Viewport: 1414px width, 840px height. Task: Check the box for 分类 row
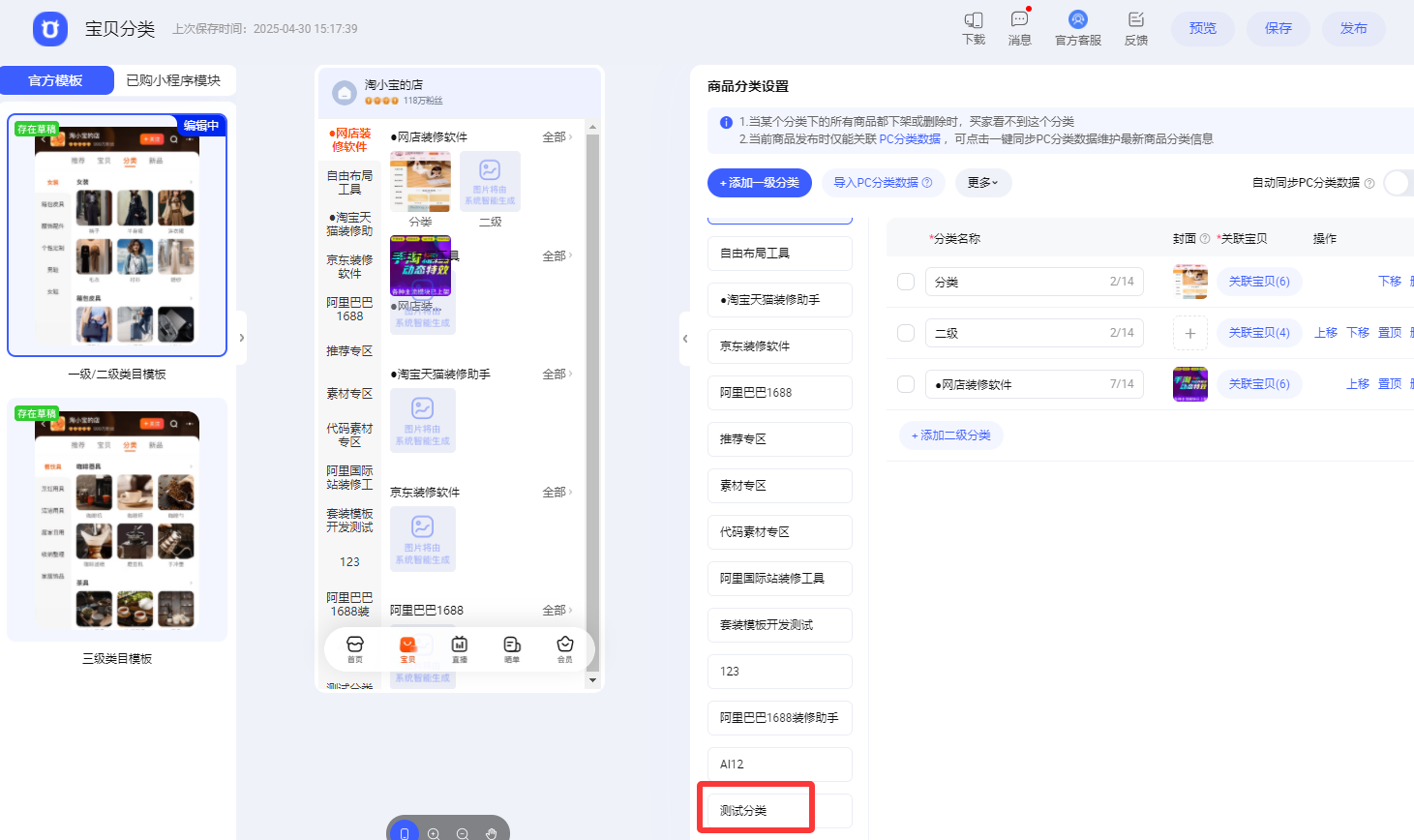point(906,282)
